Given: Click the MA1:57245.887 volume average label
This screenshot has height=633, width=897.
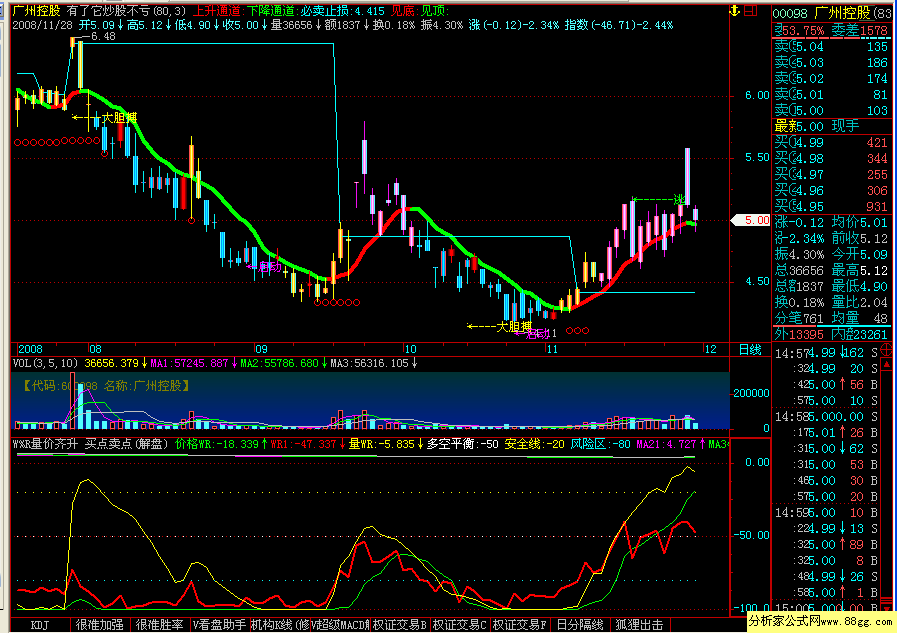Looking at the screenshot, I should 189,363.
